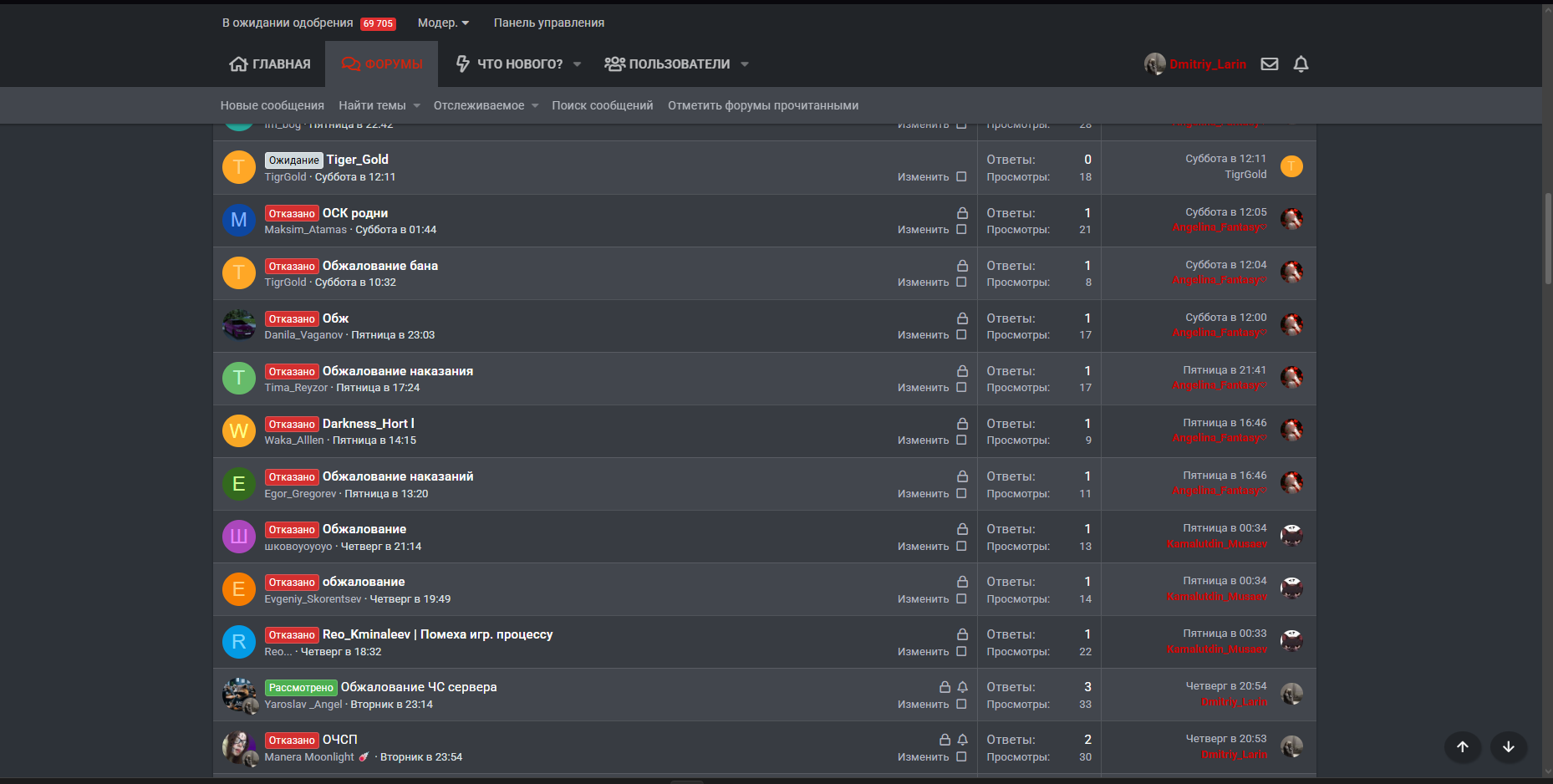Click the home icon beside ГЛАВНАЯ
The image size is (1553, 784).
[x=238, y=64]
